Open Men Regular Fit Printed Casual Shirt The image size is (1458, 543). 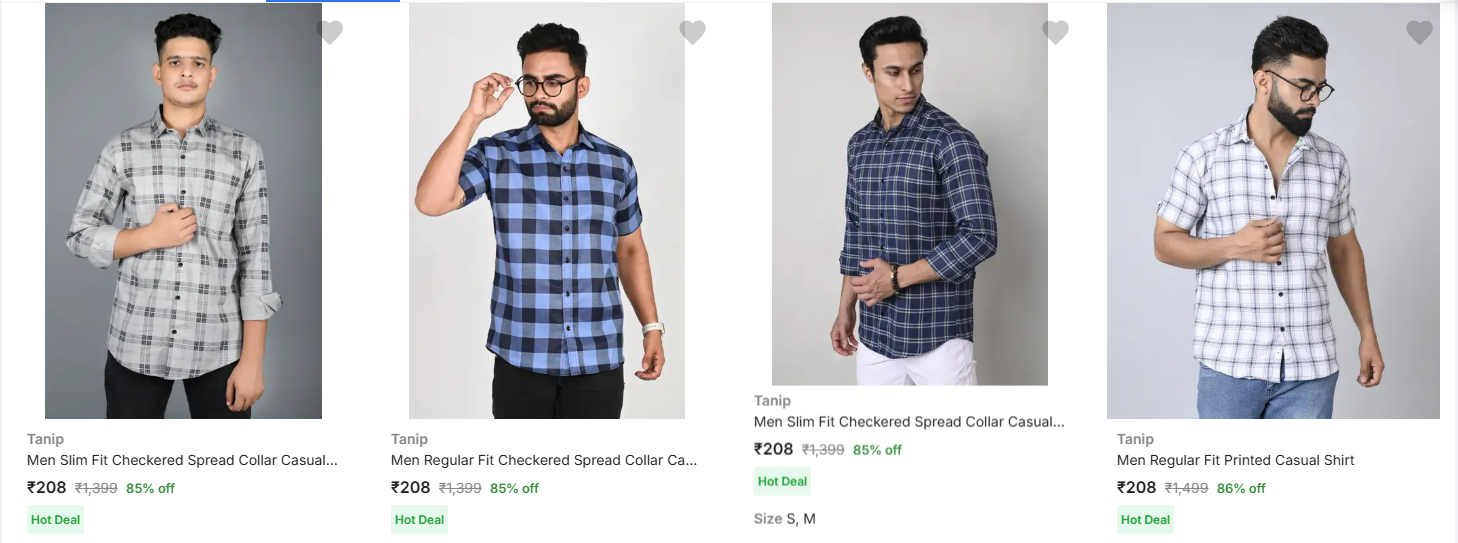tap(1235, 460)
